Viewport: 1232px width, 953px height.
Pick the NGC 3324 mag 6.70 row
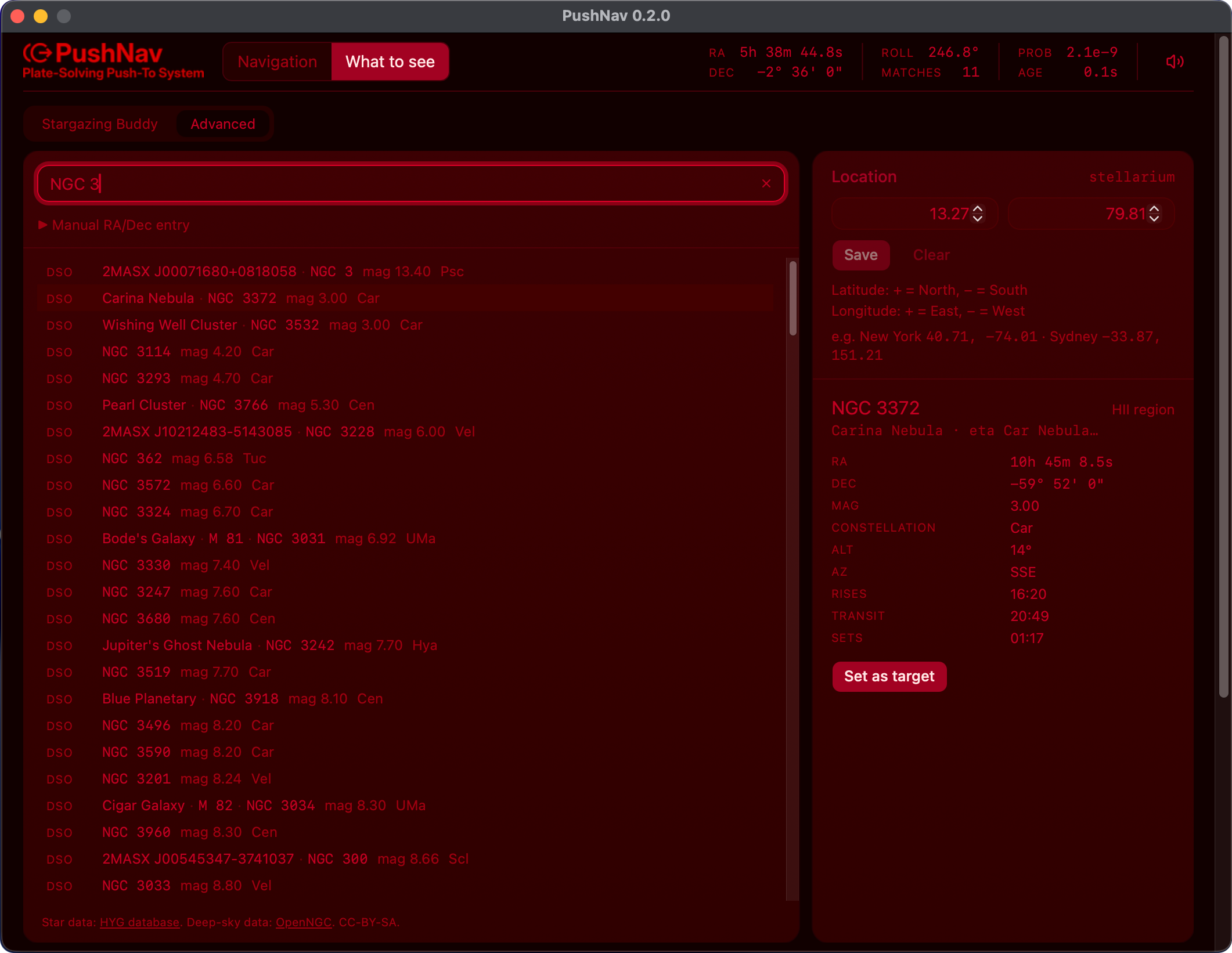coord(405,512)
